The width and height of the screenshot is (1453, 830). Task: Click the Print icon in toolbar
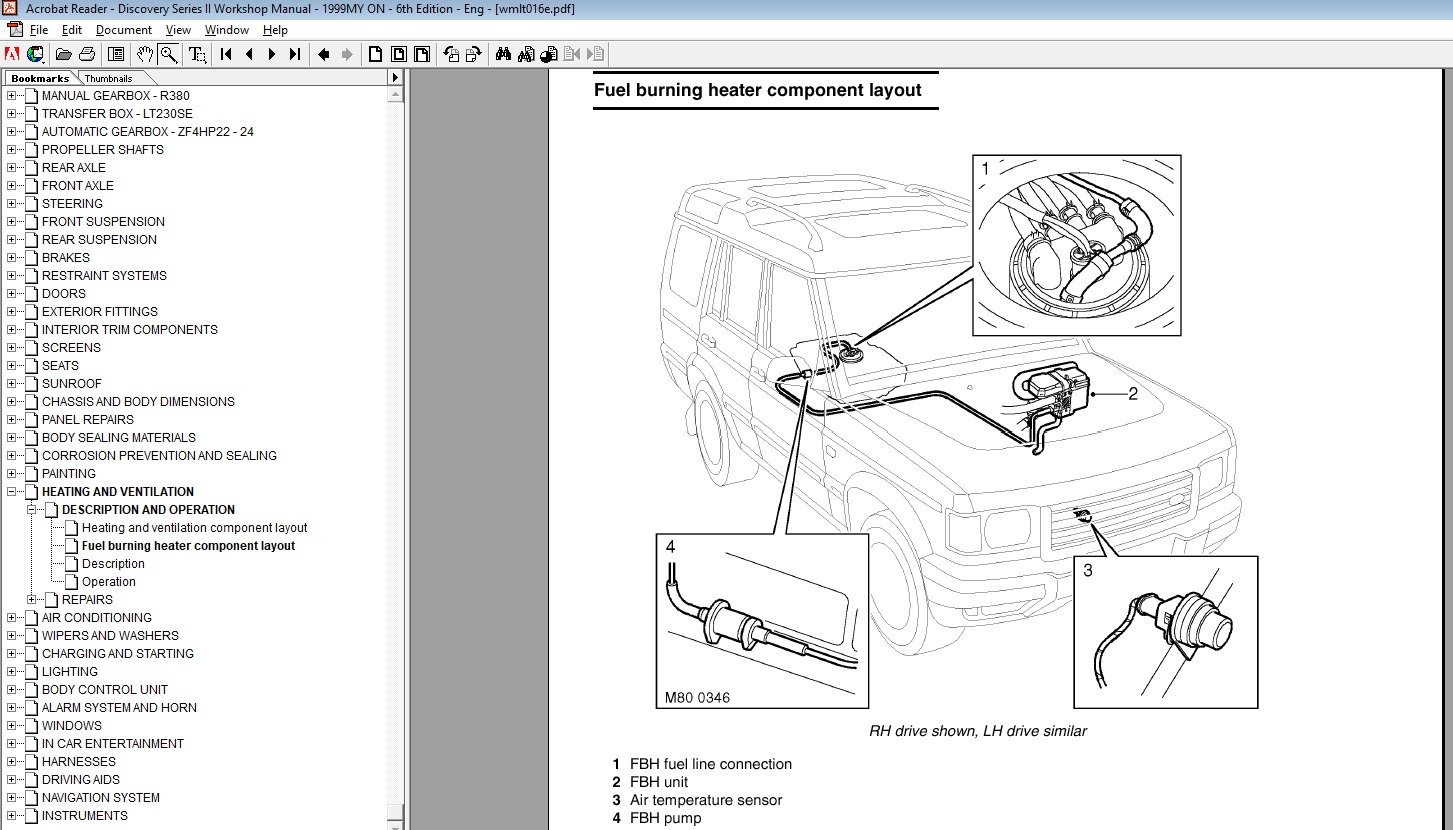(87, 54)
